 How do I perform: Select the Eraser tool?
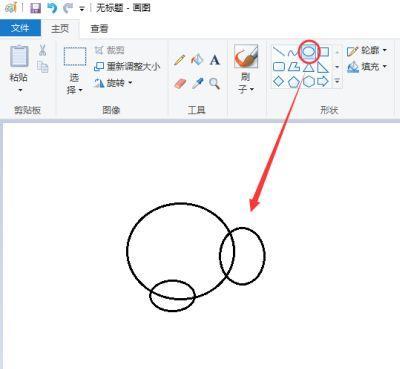[x=180, y=83]
